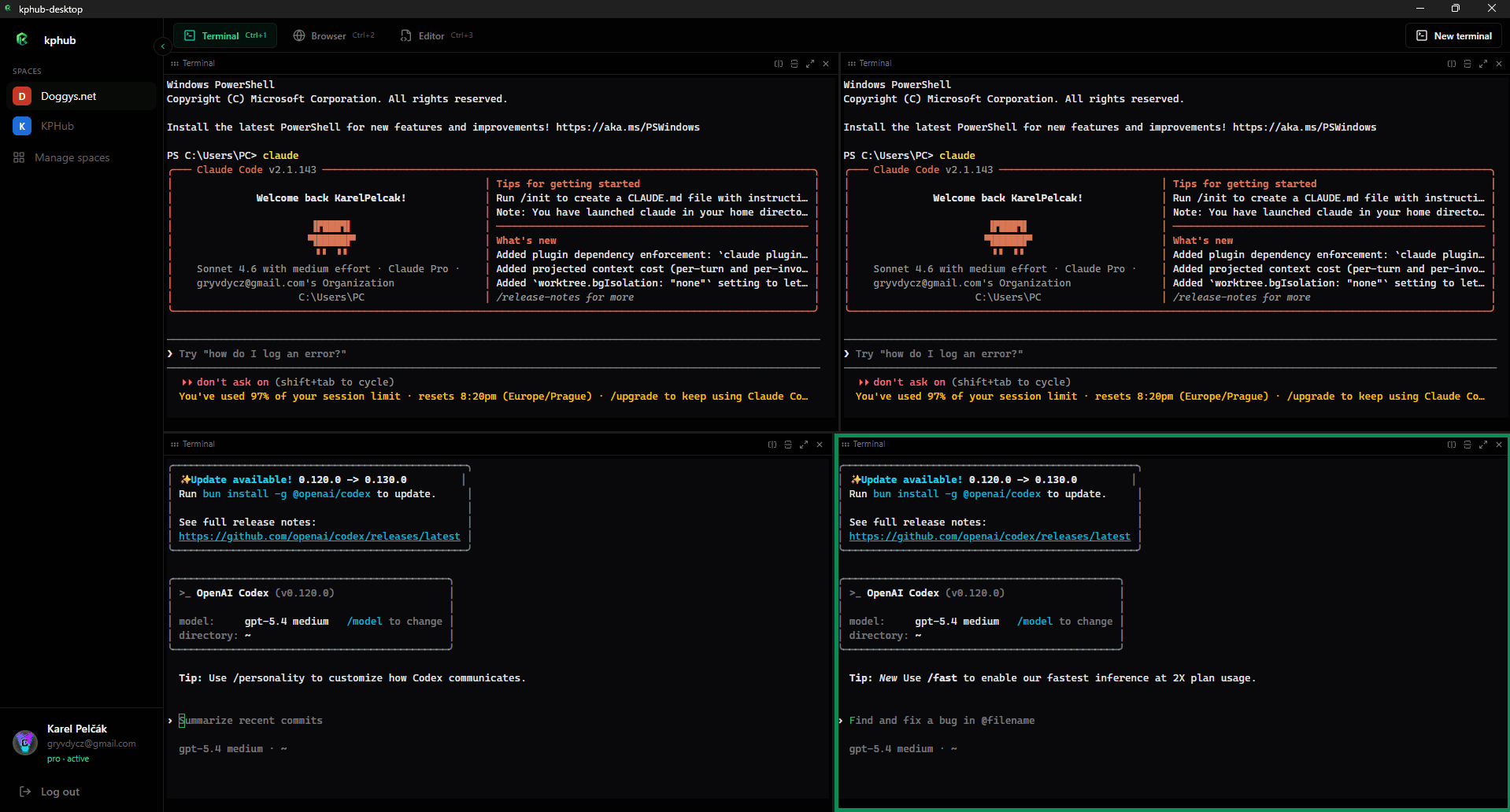Click the aka.ms/PSWindows URL in top-right terminal

(1305, 127)
